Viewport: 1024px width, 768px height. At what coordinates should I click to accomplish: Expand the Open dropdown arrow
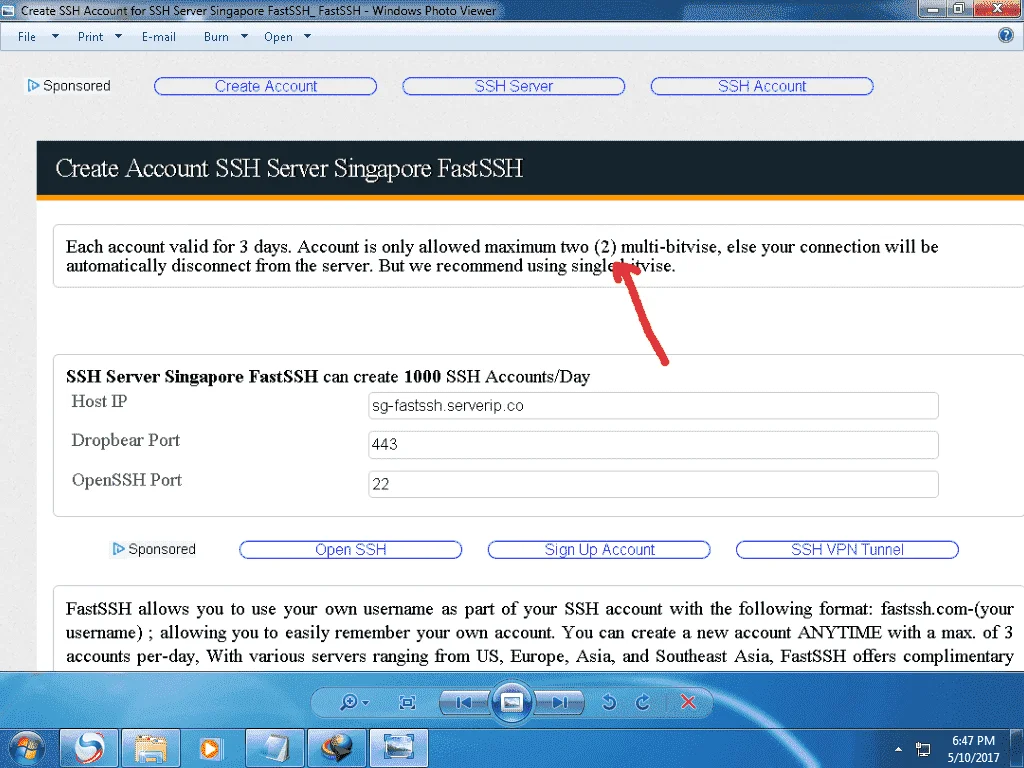308,37
